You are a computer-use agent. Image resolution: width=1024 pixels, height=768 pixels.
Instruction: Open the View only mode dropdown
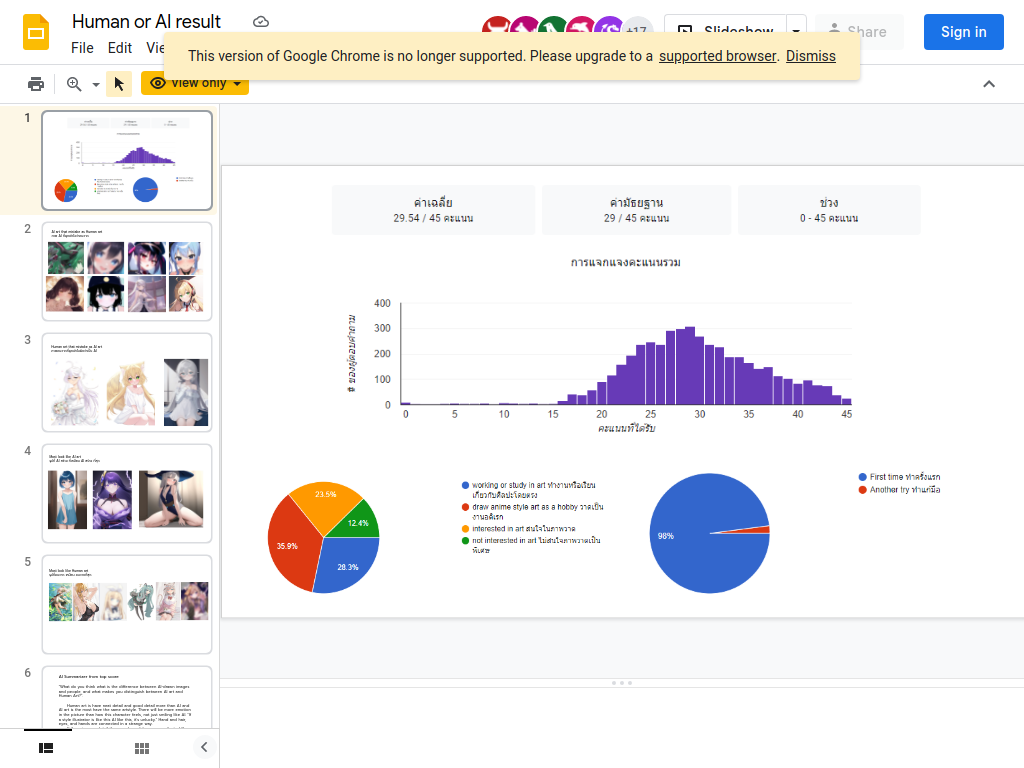tap(195, 84)
